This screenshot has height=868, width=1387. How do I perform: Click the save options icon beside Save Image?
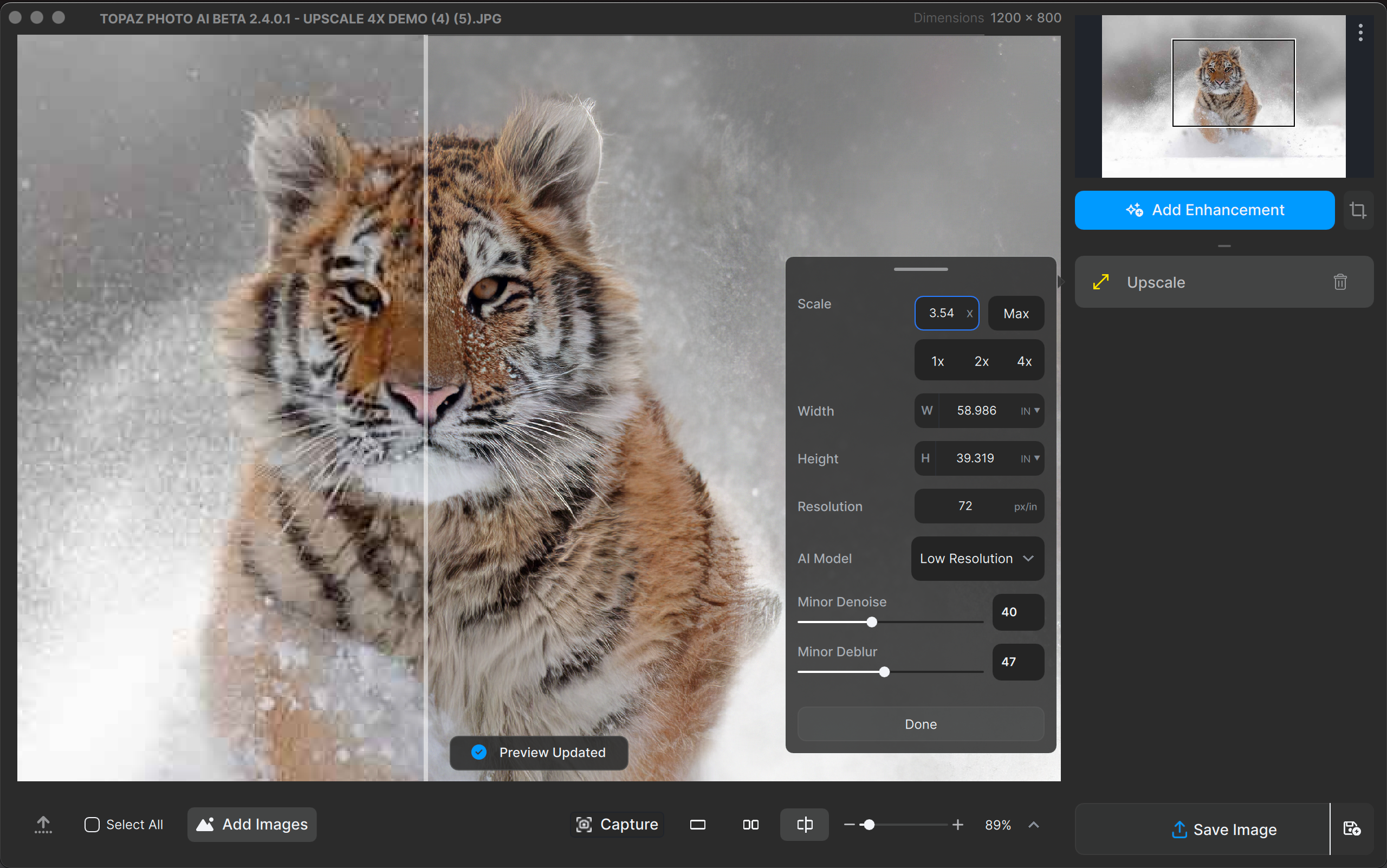tap(1351, 829)
